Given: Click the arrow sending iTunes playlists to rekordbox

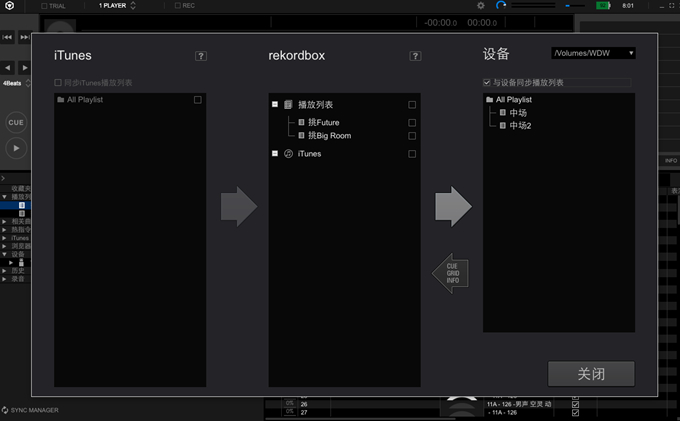Looking at the screenshot, I should point(238,206).
